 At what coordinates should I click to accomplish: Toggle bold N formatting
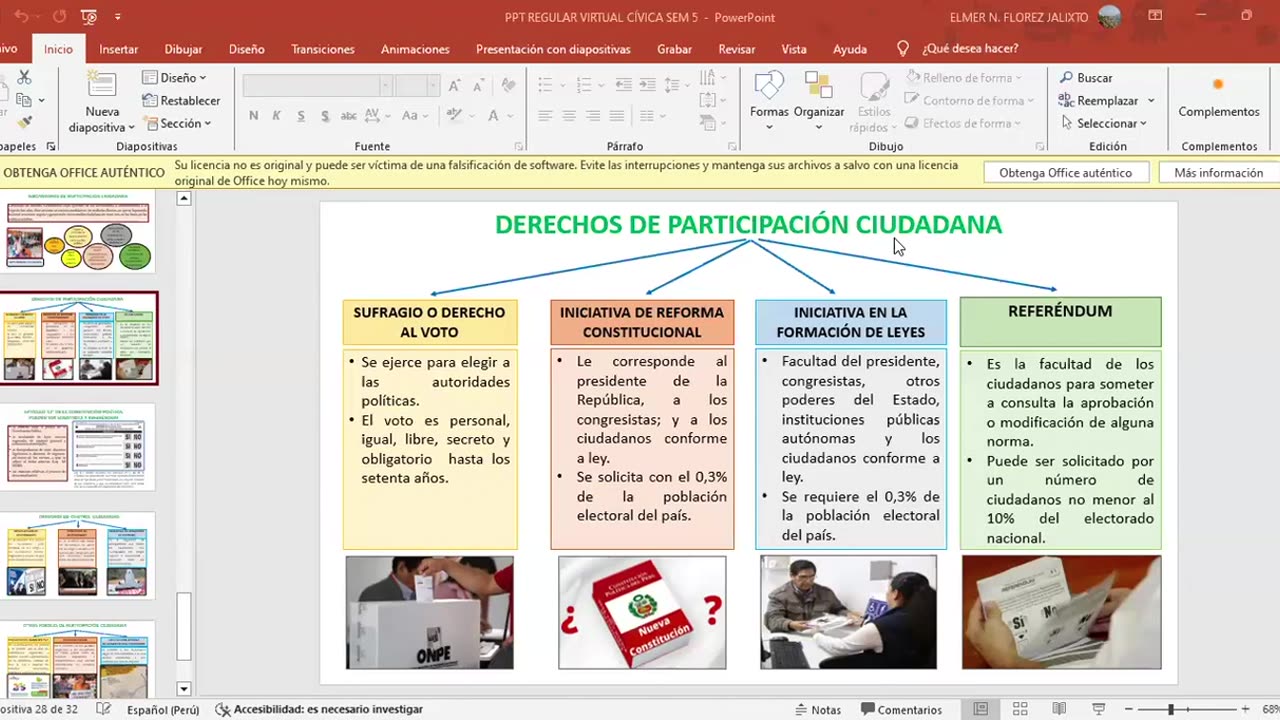pyautogui.click(x=253, y=116)
